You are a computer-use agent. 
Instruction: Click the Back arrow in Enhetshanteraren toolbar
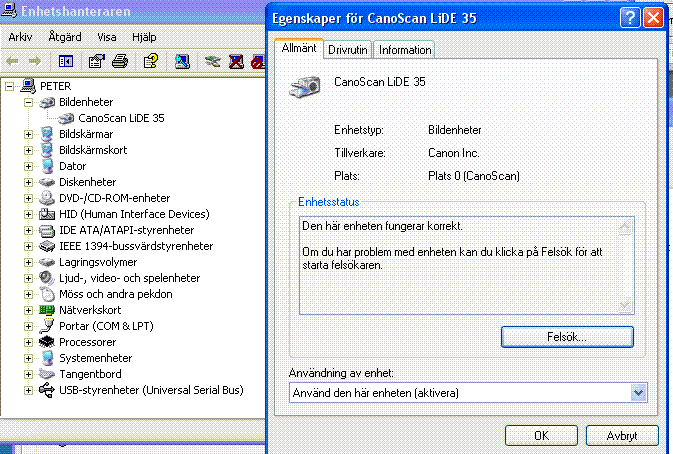click(x=12, y=61)
